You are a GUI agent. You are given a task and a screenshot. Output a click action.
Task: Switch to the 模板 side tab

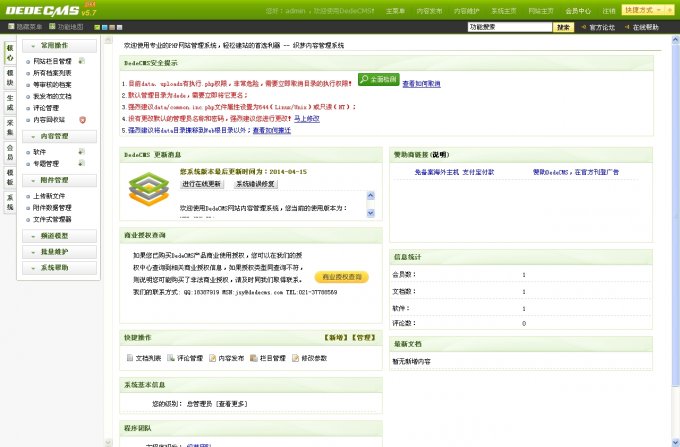[10, 177]
